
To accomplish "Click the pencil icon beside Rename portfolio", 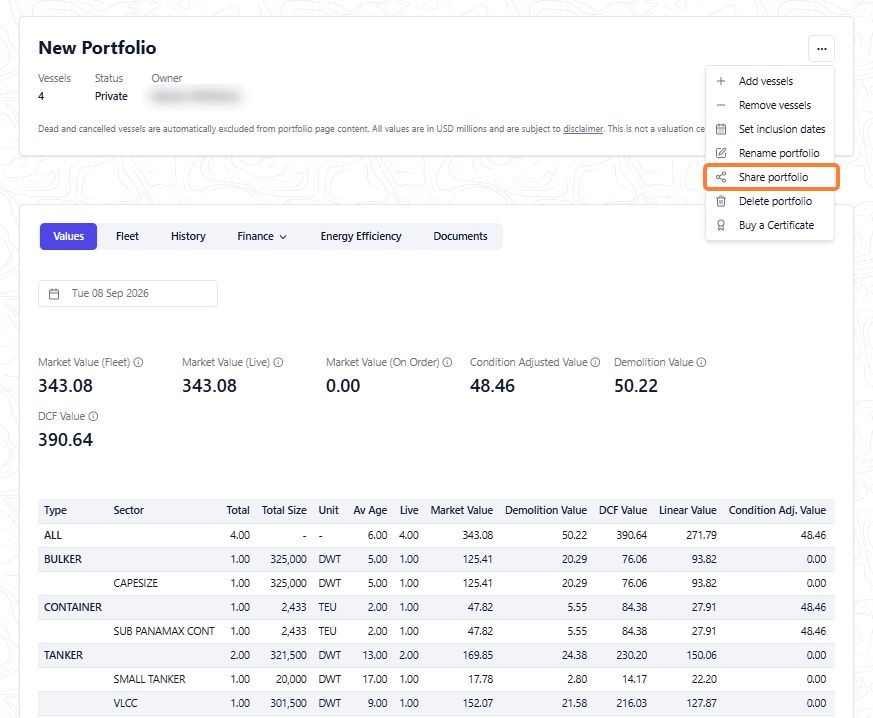I will pyautogui.click(x=721, y=153).
